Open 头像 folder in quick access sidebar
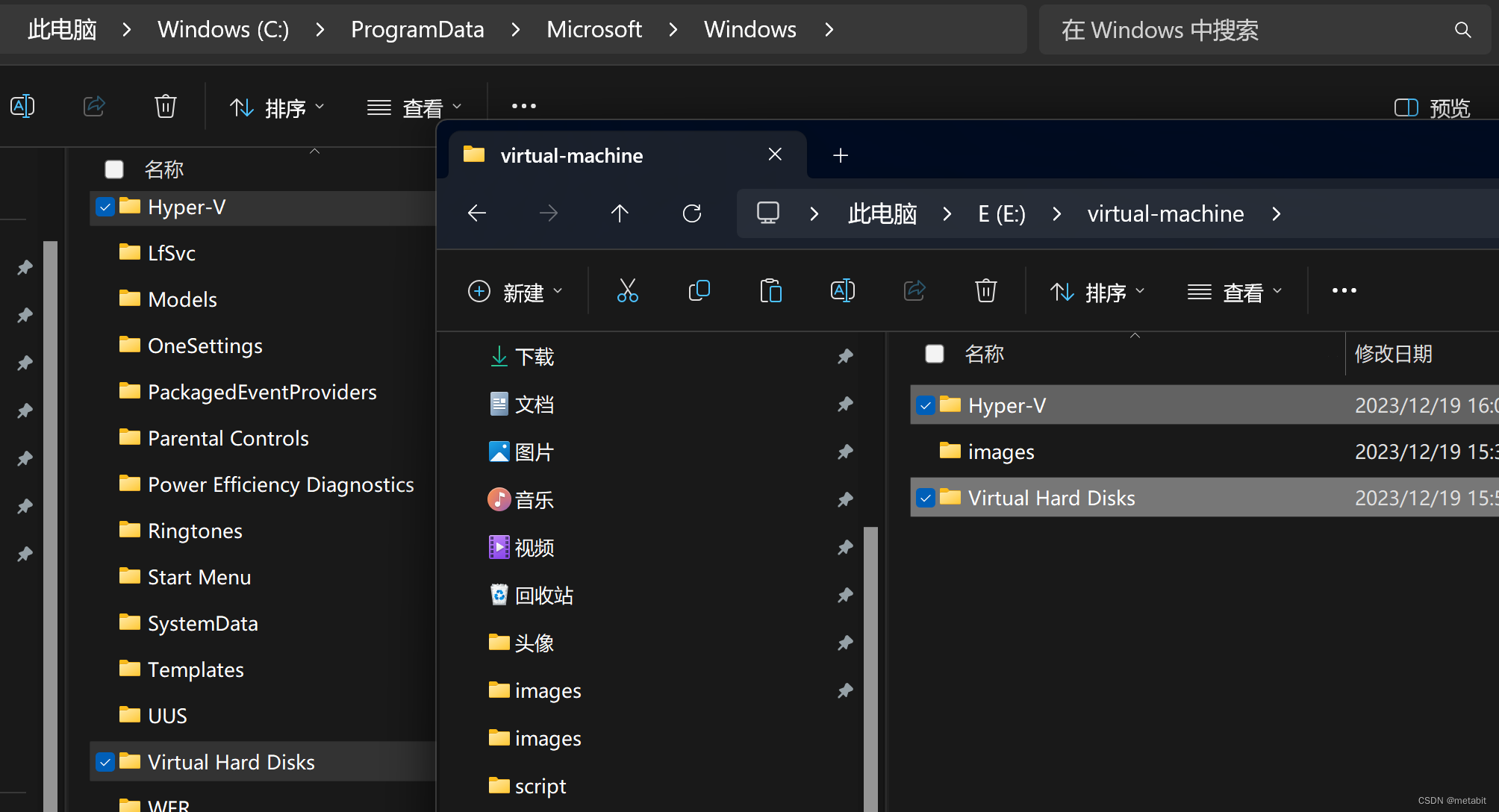This screenshot has height=812, width=1499. click(520, 643)
